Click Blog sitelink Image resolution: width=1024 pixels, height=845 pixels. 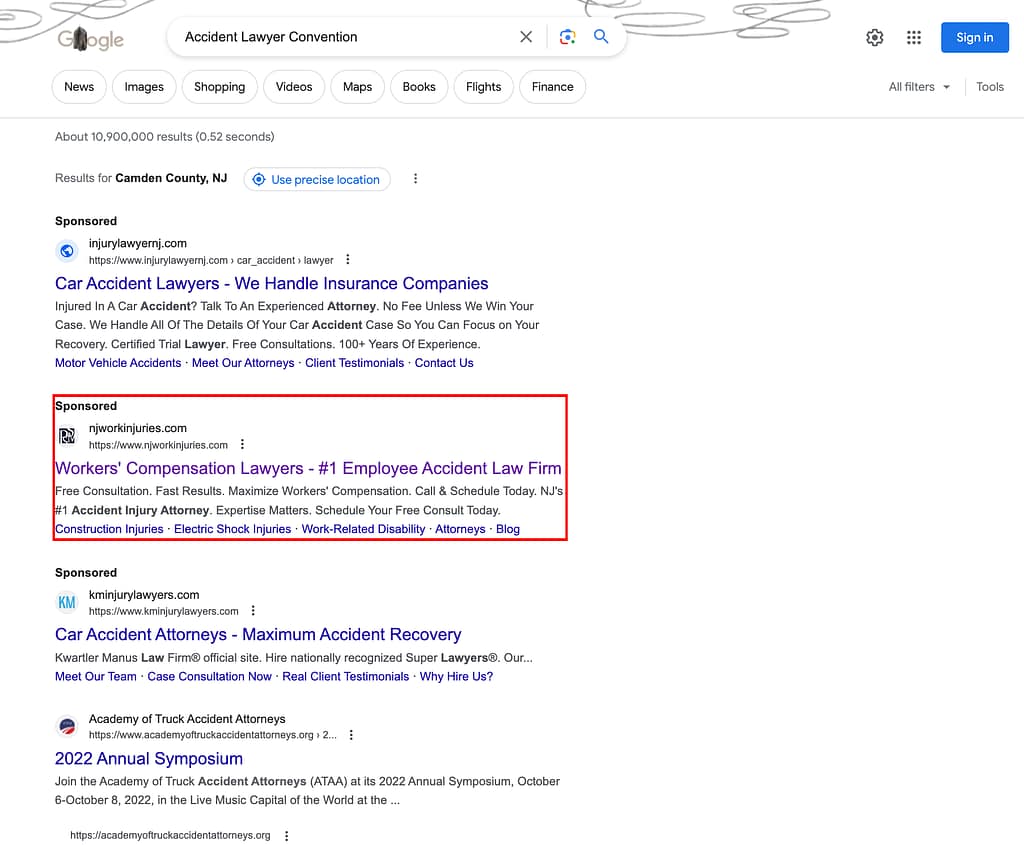tap(507, 529)
